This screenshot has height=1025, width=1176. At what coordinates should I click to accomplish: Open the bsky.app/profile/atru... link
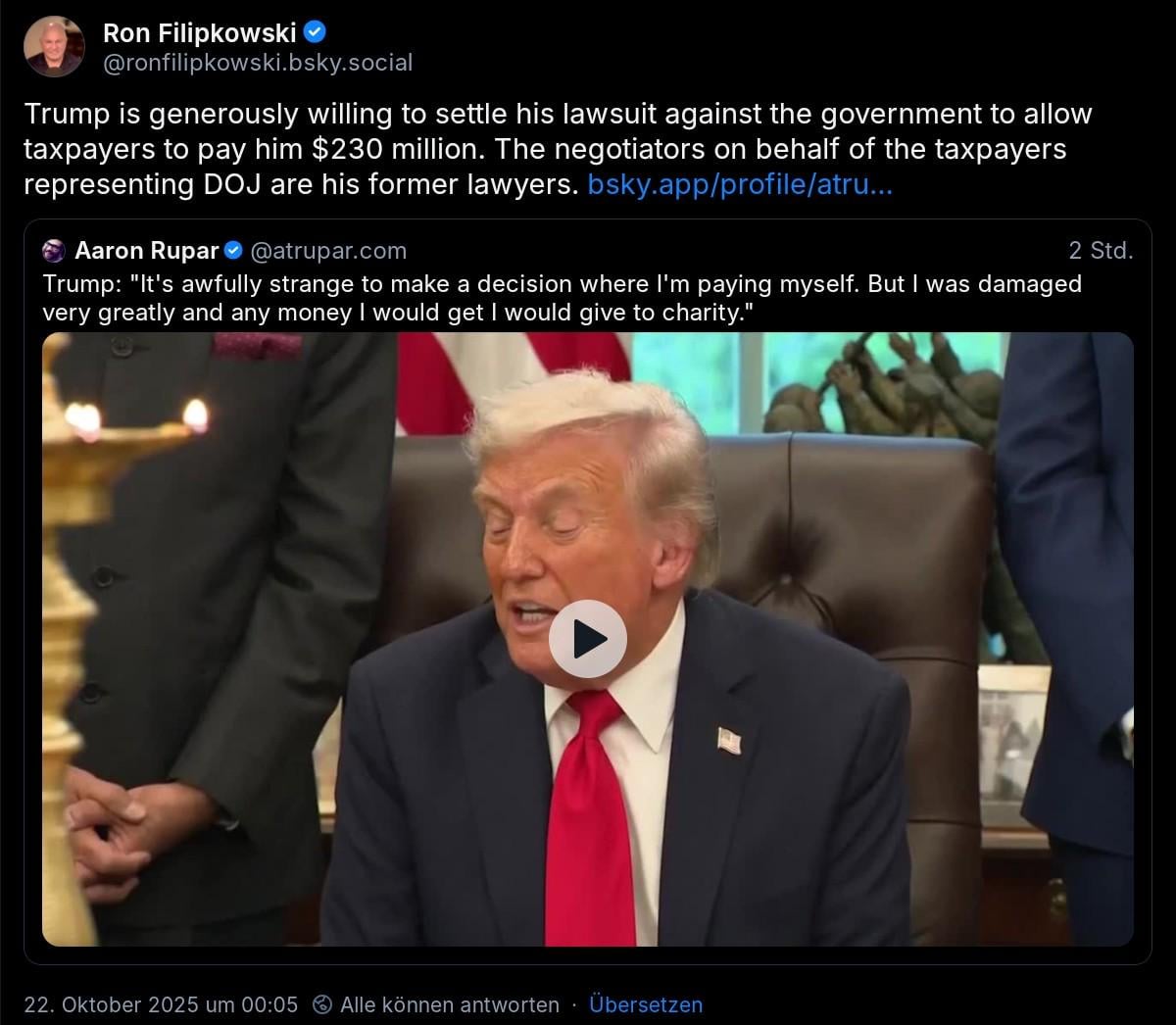point(740,184)
